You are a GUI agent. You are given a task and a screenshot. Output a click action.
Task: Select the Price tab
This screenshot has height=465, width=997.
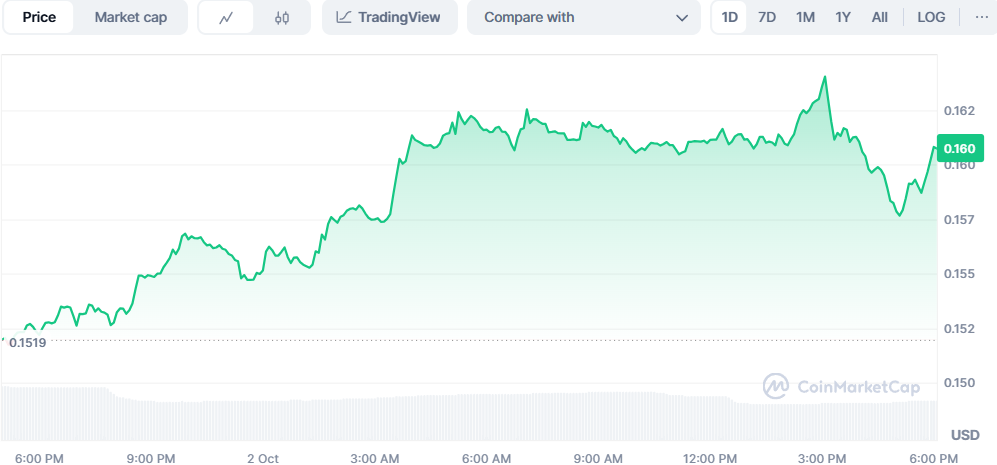pyautogui.click(x=39, y=18)
